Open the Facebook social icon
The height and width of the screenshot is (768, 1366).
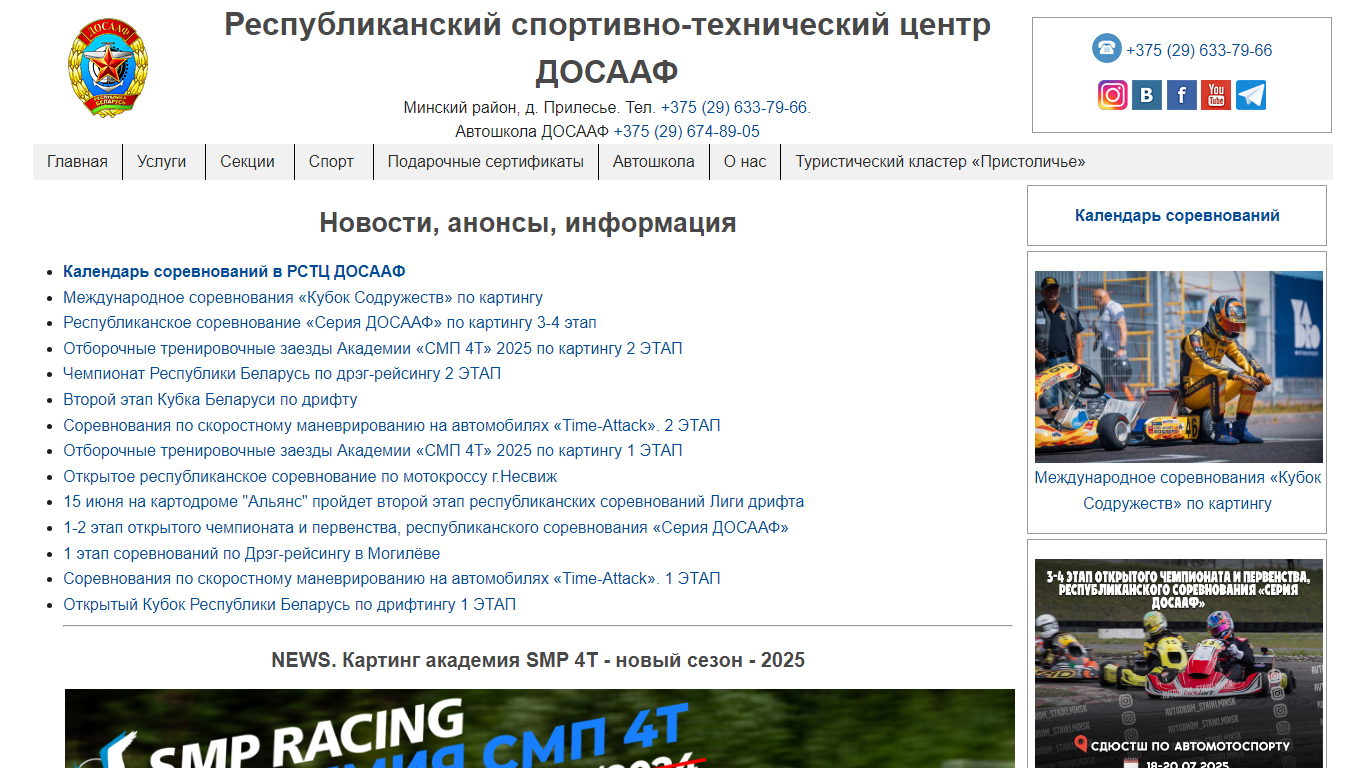pos(1182,95)
